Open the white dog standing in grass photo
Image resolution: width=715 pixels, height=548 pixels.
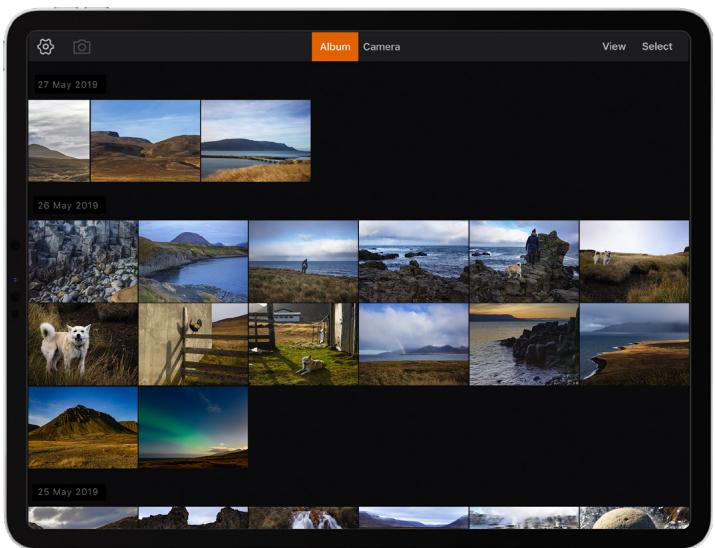tap(83, 344)
